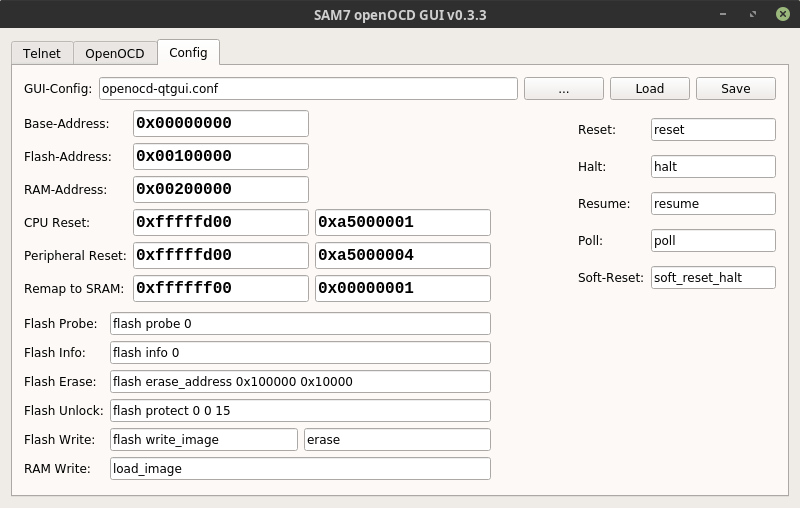Edit the RAM Write load_image field
The height and width of the screenshot is (508, 800).
[301, 469]
